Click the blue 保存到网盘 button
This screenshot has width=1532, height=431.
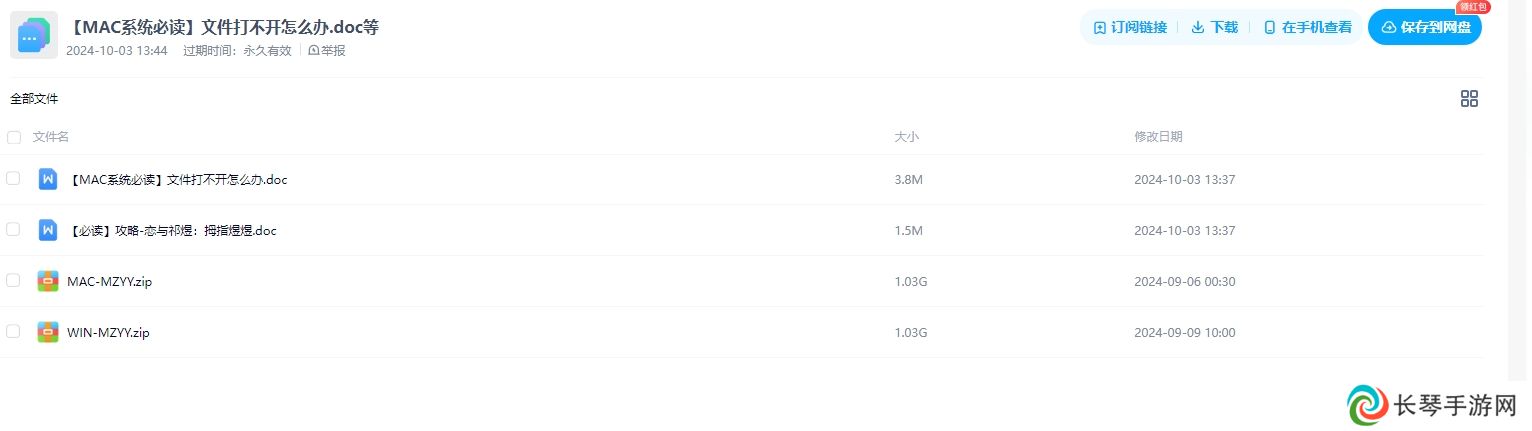[1425, 27]
